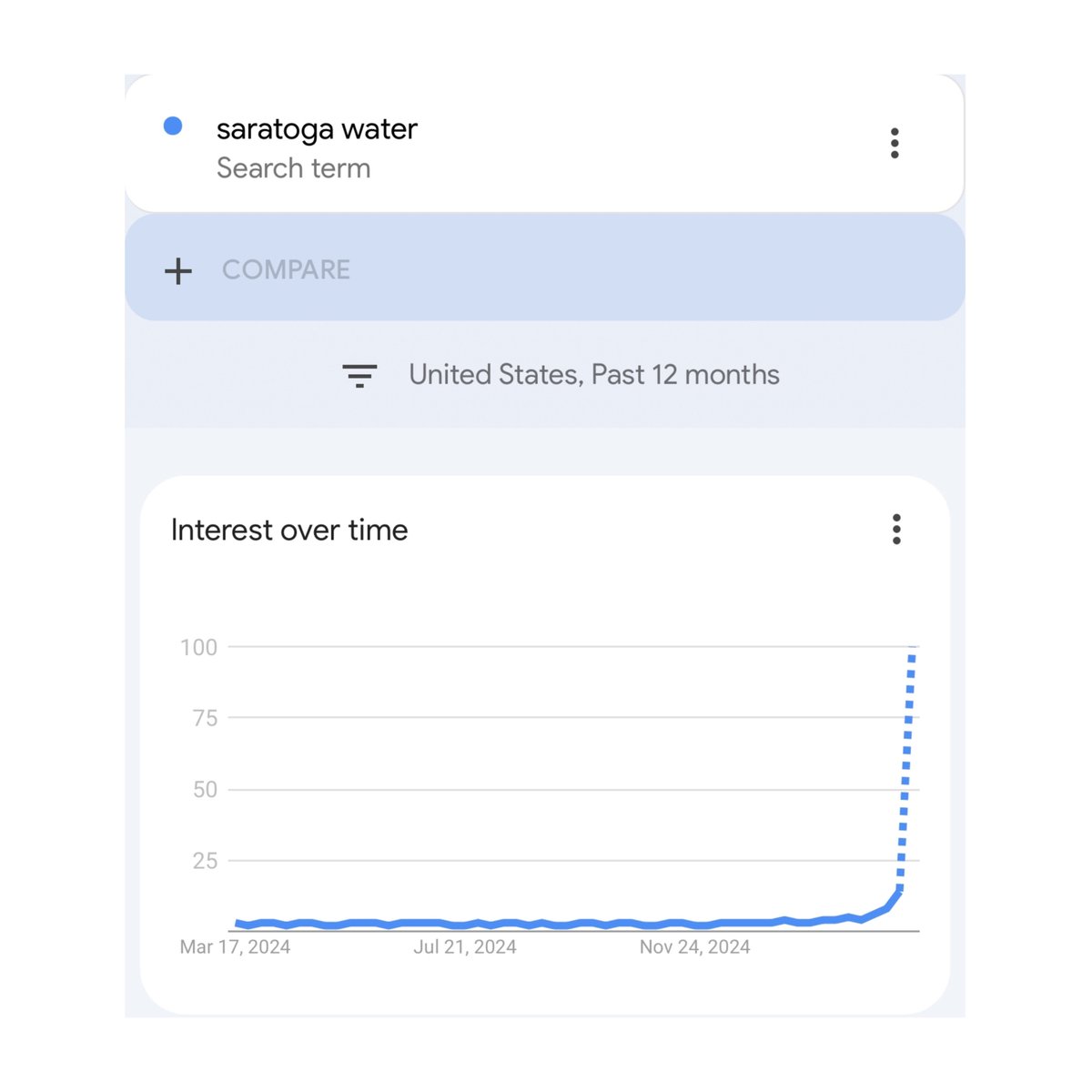
Task: Edit the saratoga water search term
Action: (317, 129)
